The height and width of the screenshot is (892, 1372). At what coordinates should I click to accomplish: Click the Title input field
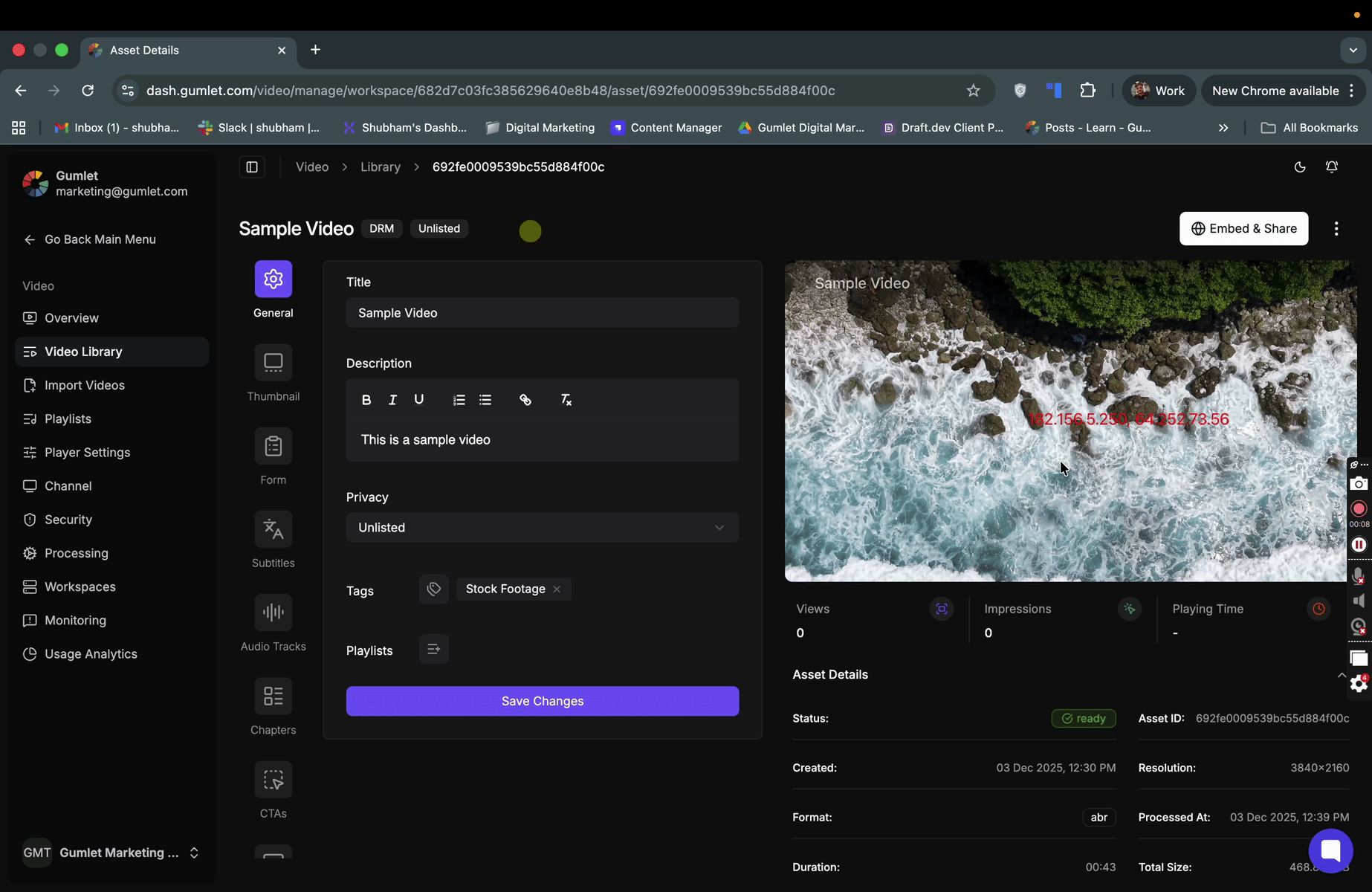(x=542, y=313)
